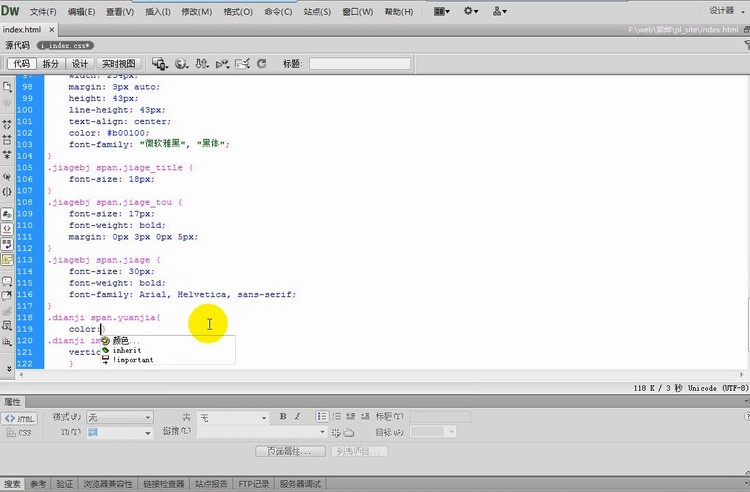Click the multiscreen preview icon

[160, 64]
